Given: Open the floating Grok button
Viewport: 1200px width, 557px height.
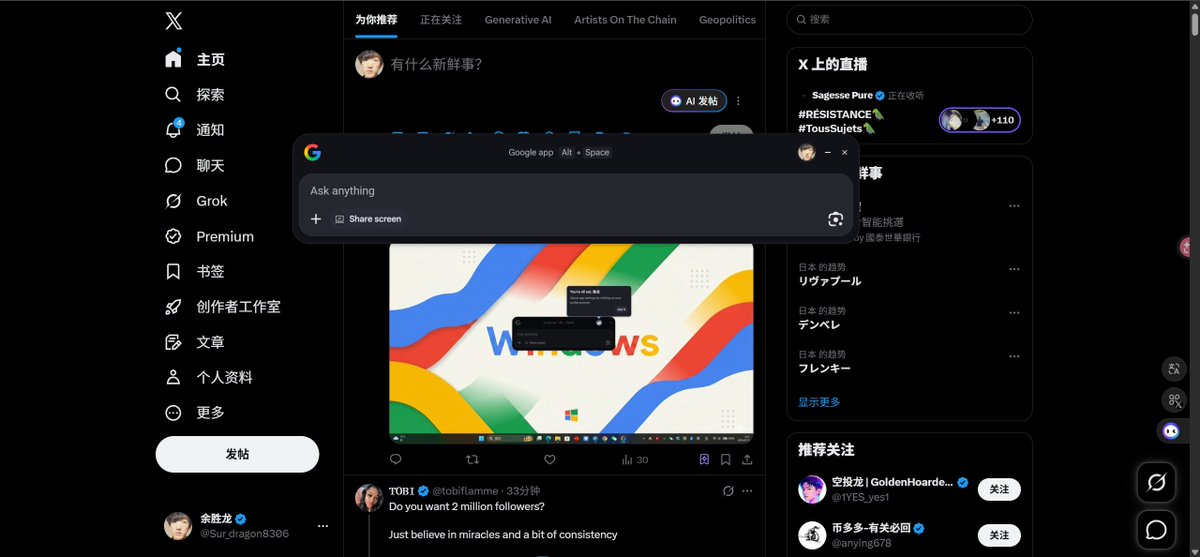Looking at the screenshot, I should tap(1156, 482).
